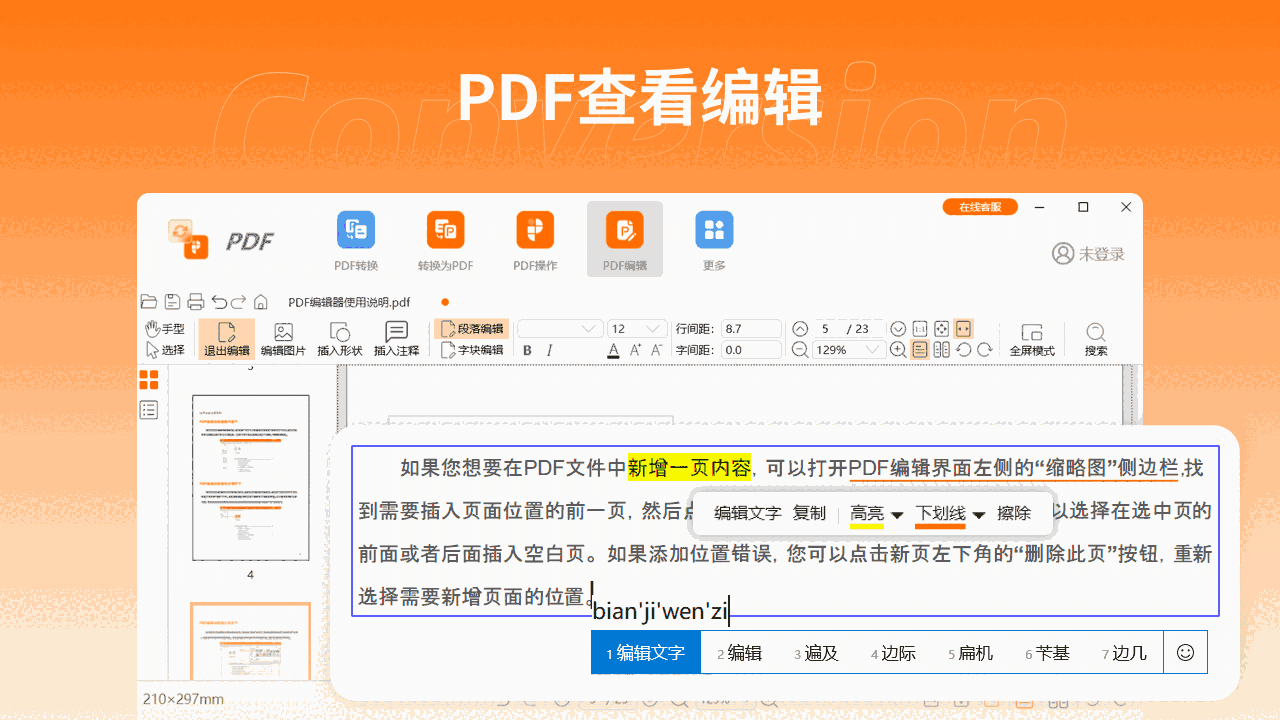Expand the 129% zoom level dropdown

coord(872,349)
